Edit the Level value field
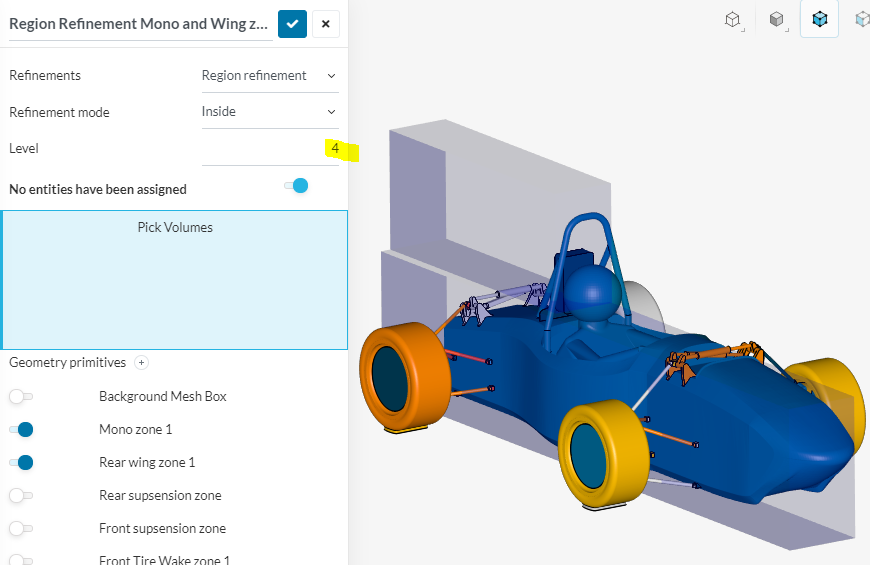870x565 pixels. pos(270,149)
